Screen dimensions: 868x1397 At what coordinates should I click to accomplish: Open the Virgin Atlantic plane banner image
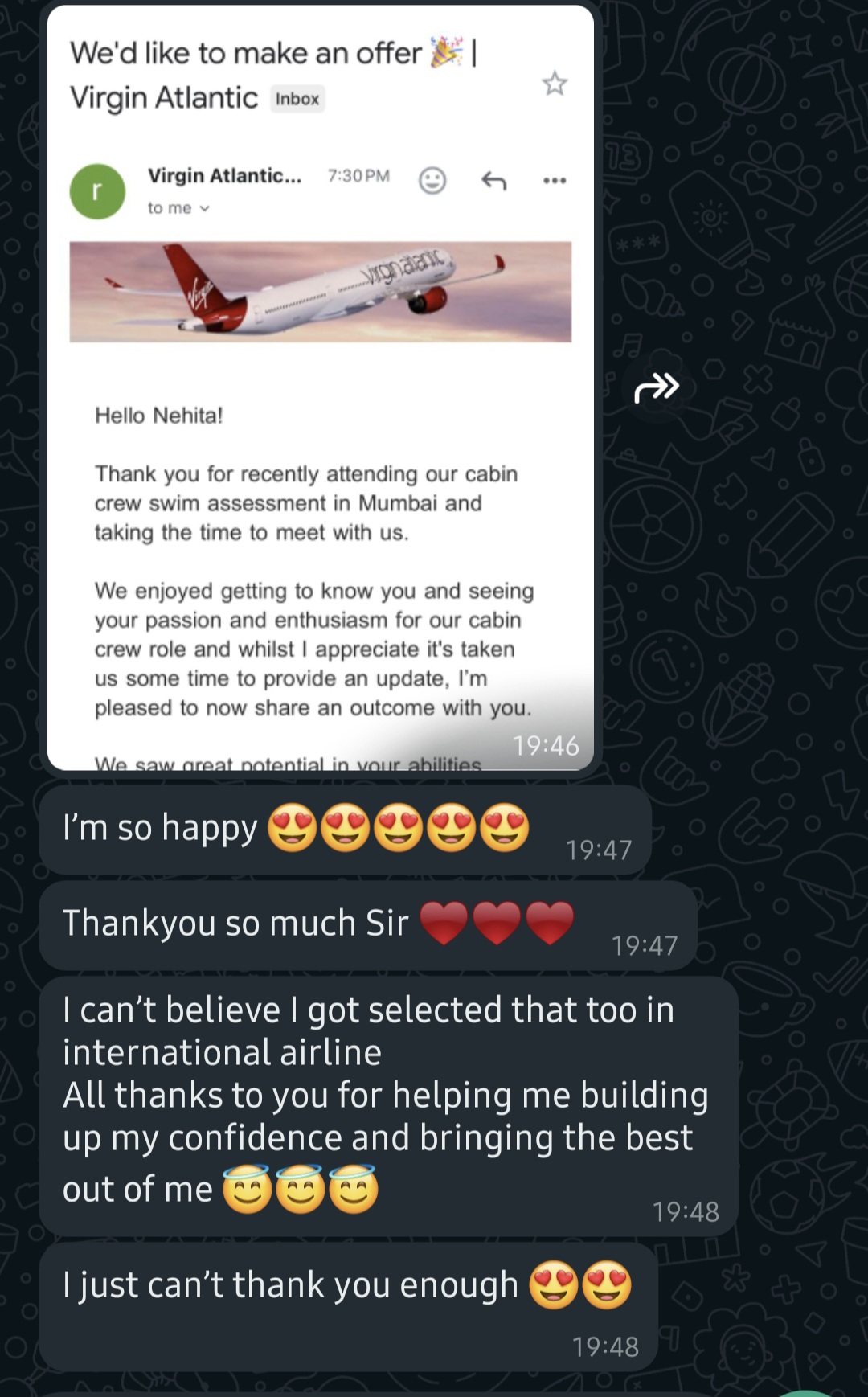(321, 292)
